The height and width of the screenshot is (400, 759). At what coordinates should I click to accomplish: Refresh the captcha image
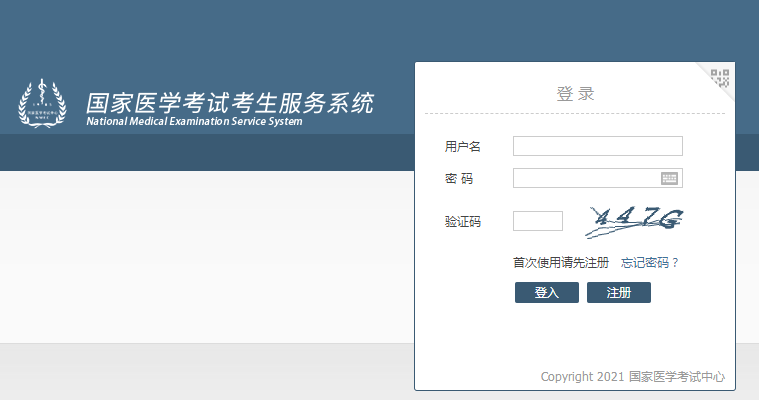point(636,221)
